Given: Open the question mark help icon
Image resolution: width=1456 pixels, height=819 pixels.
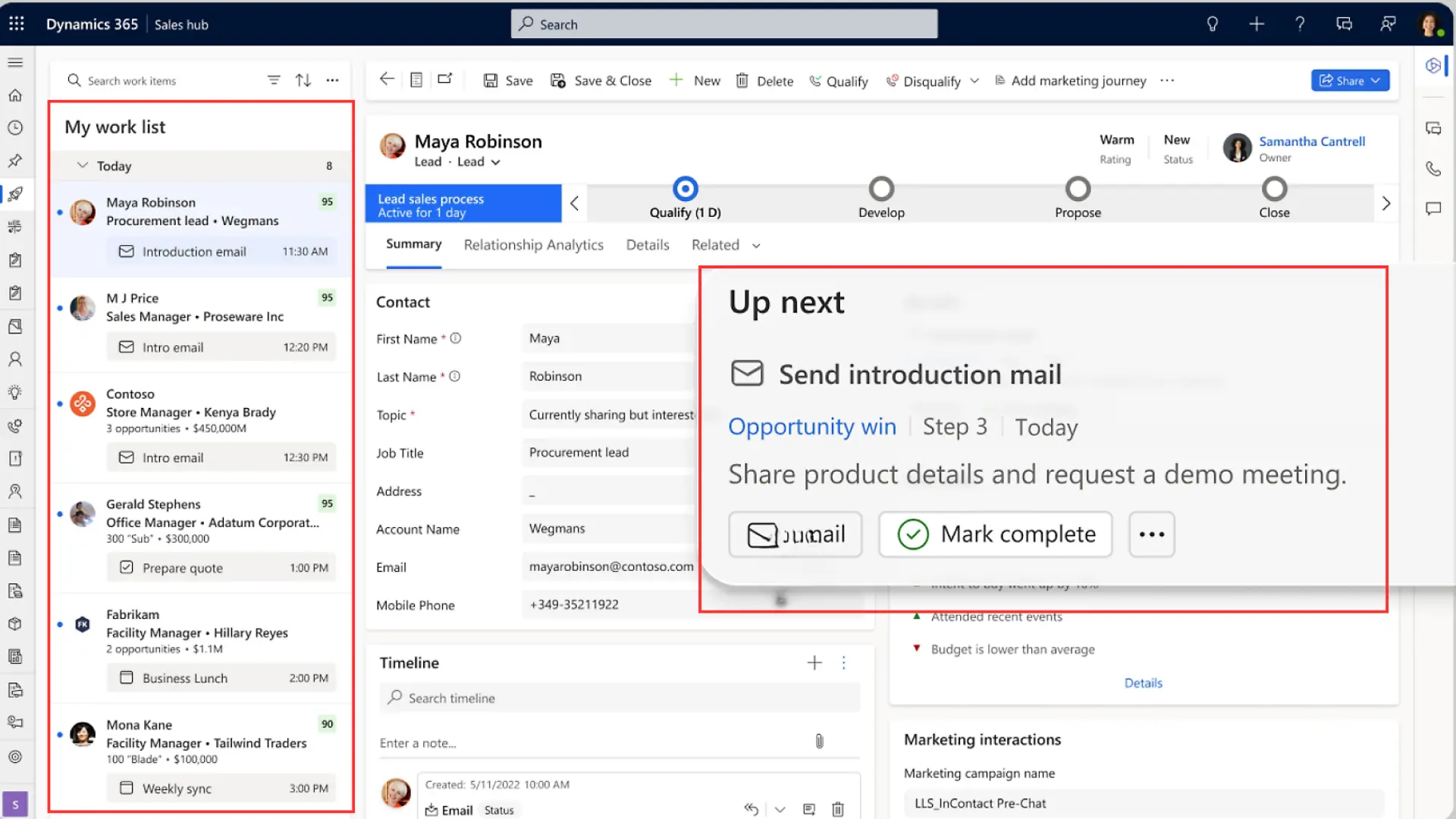Looking at the screenshot, I should click(1300, 24).
